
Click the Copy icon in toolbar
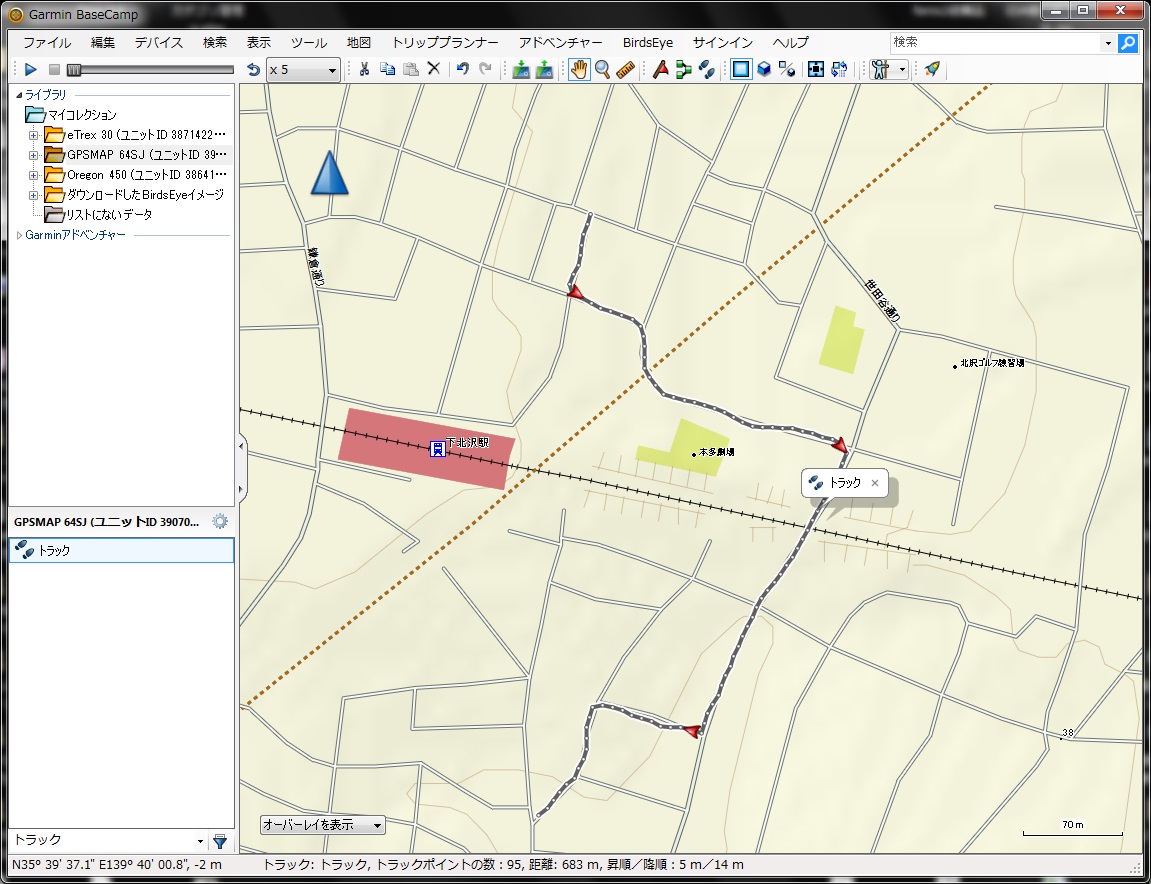point(387,69)
